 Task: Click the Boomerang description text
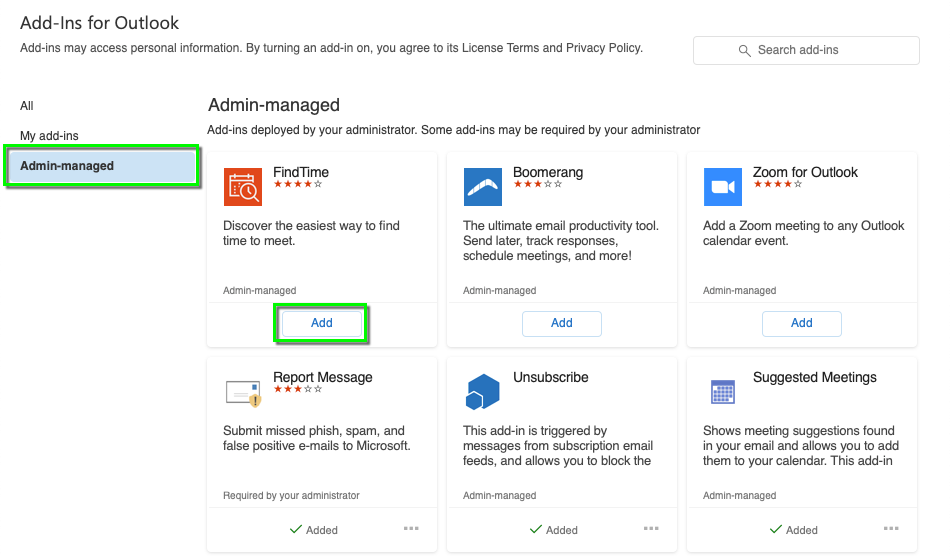point(561,241)
